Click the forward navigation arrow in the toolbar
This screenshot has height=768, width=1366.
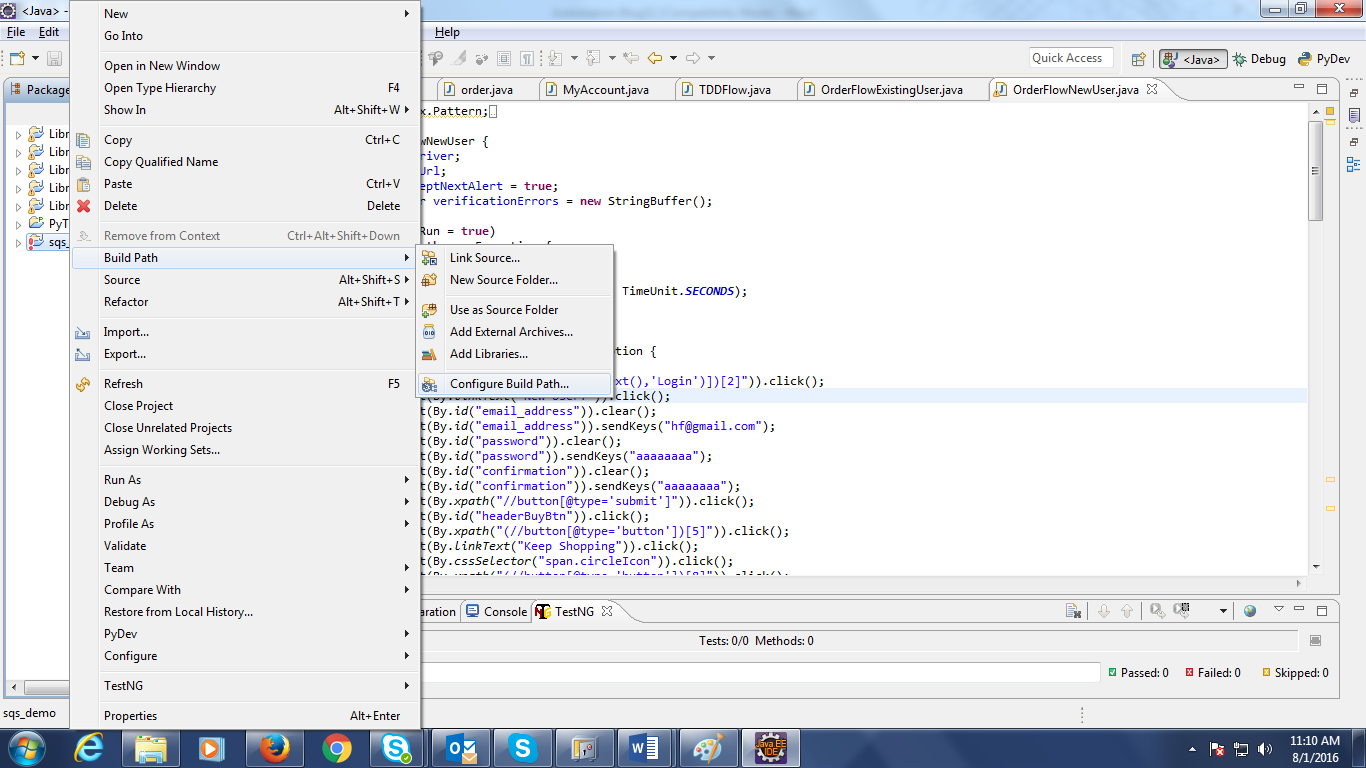[x=693, y=59]
